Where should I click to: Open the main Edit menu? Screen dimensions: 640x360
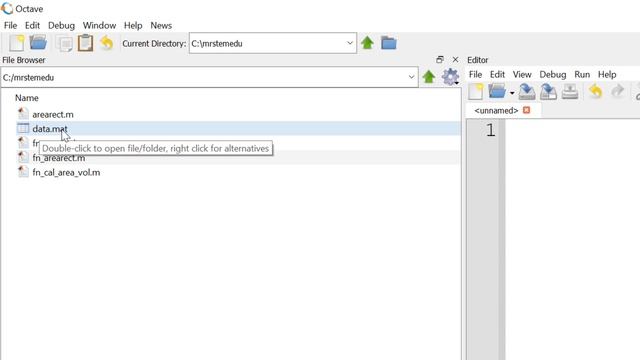32,25
